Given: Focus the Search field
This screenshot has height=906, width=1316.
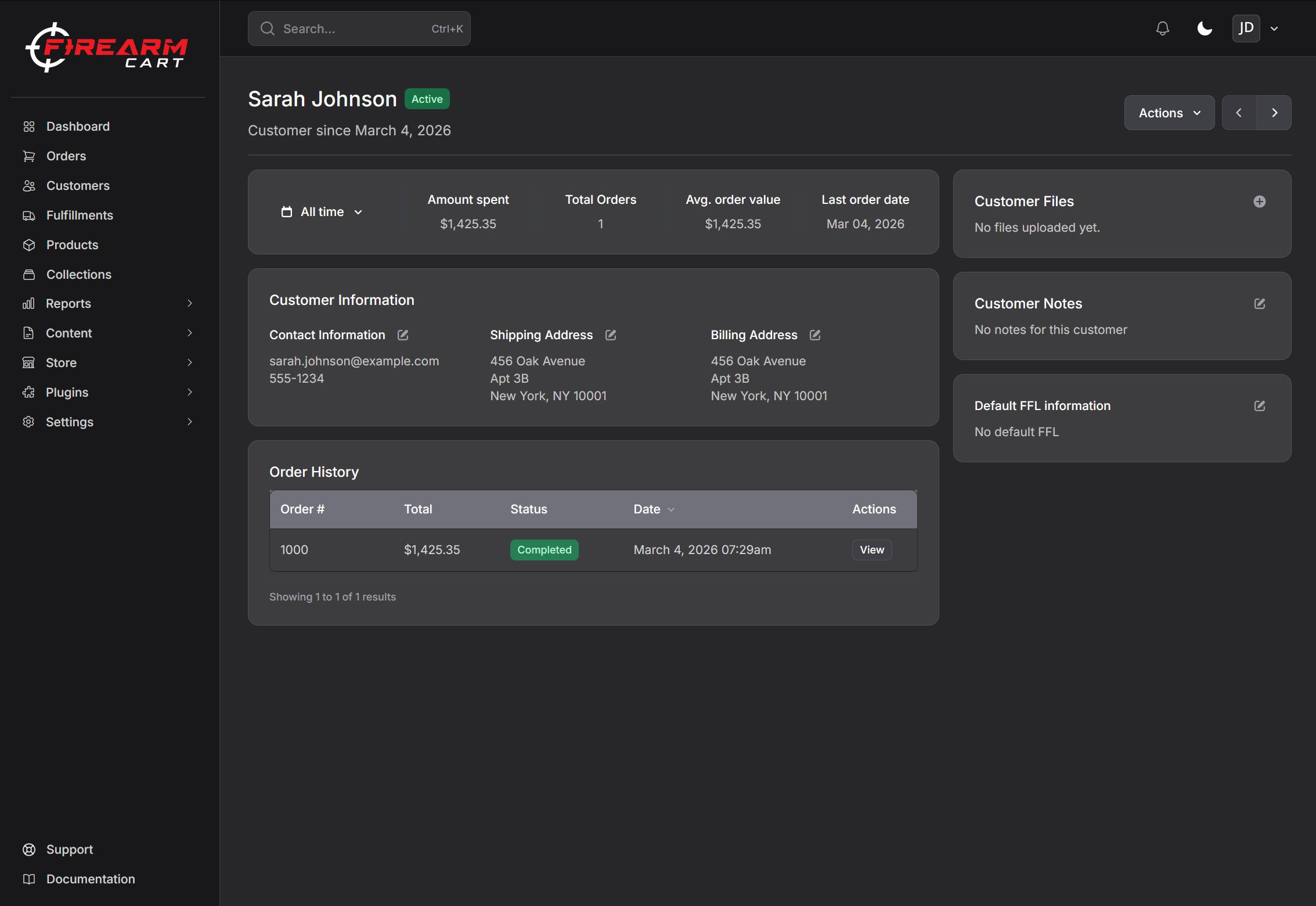Looking at the screenshot, I should coord(359,28).
